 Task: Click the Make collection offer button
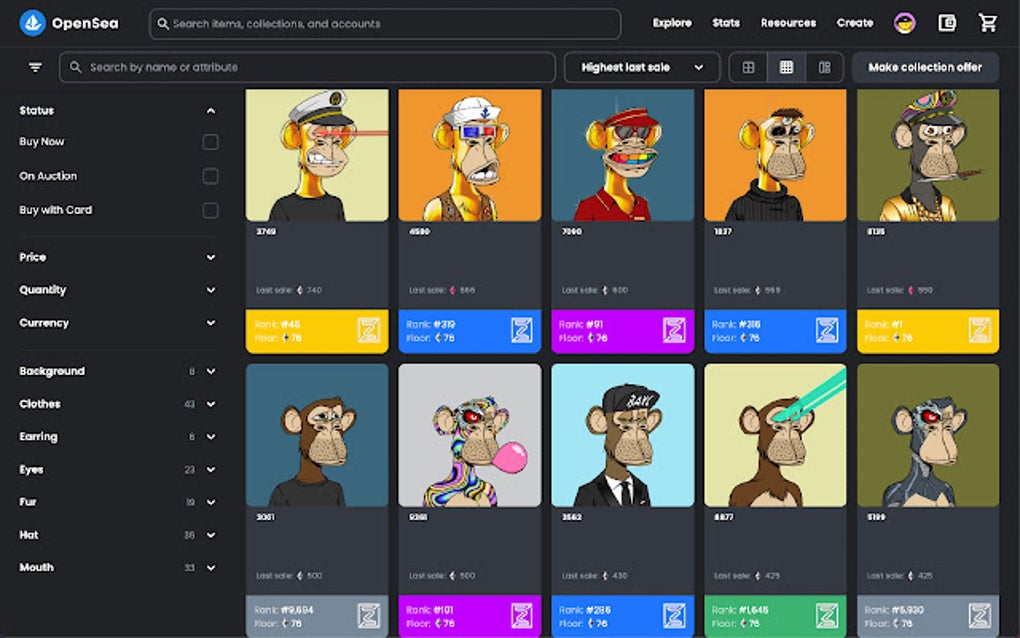925,67
